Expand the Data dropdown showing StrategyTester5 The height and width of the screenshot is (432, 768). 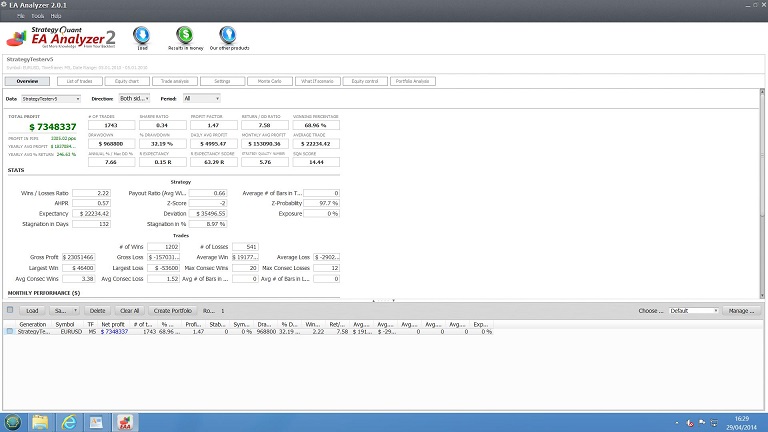point(51,99)
